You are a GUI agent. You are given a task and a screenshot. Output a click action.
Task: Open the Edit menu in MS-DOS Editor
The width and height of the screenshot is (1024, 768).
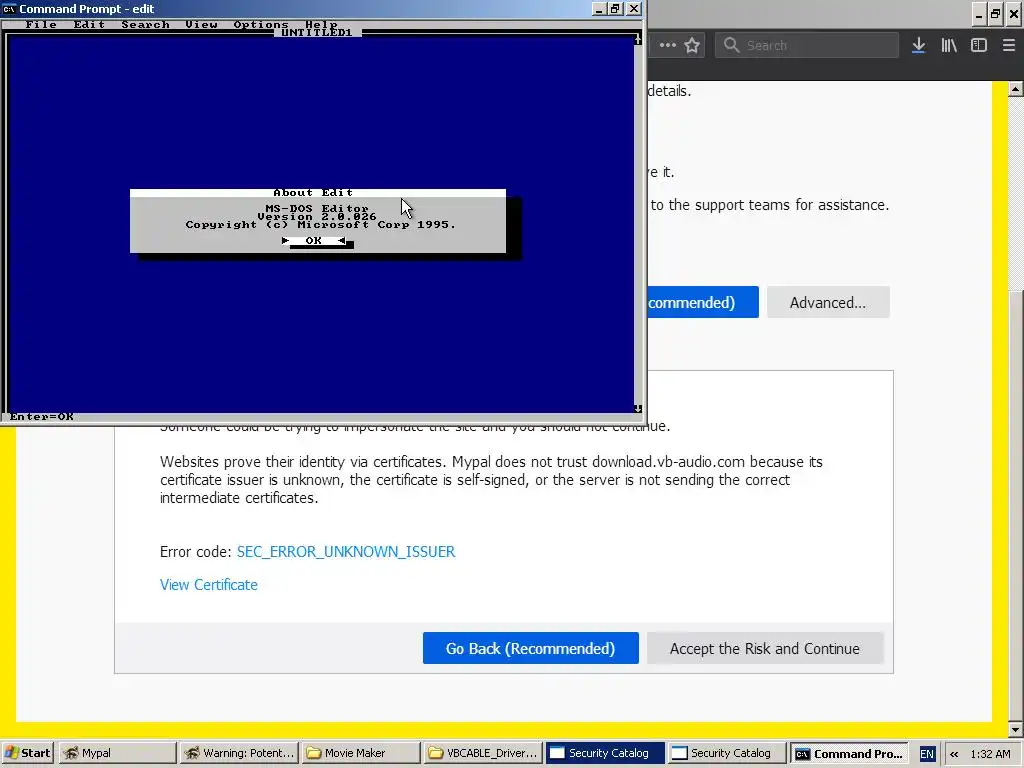[x=89, y=24]
